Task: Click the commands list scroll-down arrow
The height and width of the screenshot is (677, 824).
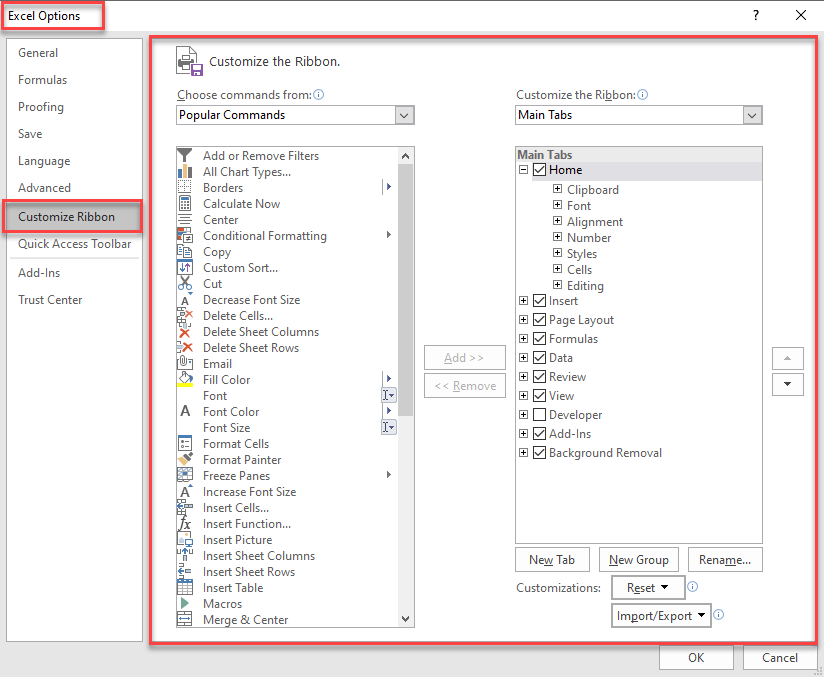Action: tap(405, 619)
